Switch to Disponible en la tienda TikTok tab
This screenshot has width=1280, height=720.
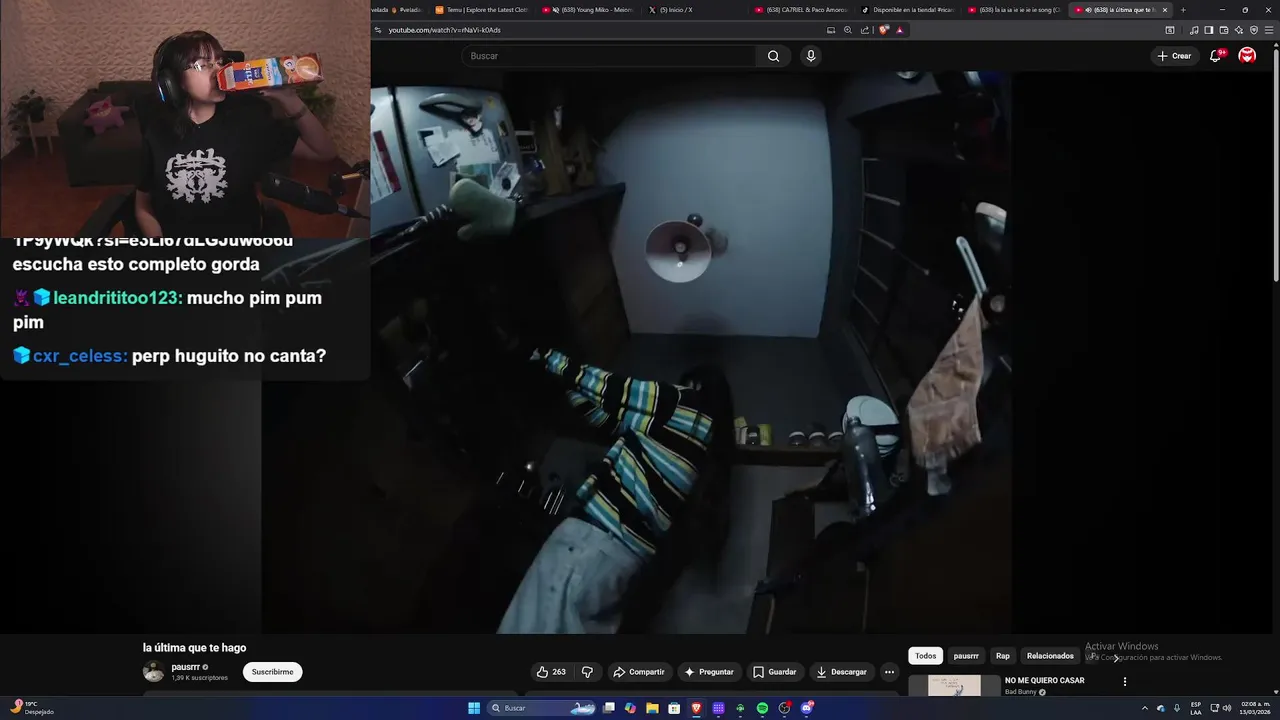click(x=908, y=10)
